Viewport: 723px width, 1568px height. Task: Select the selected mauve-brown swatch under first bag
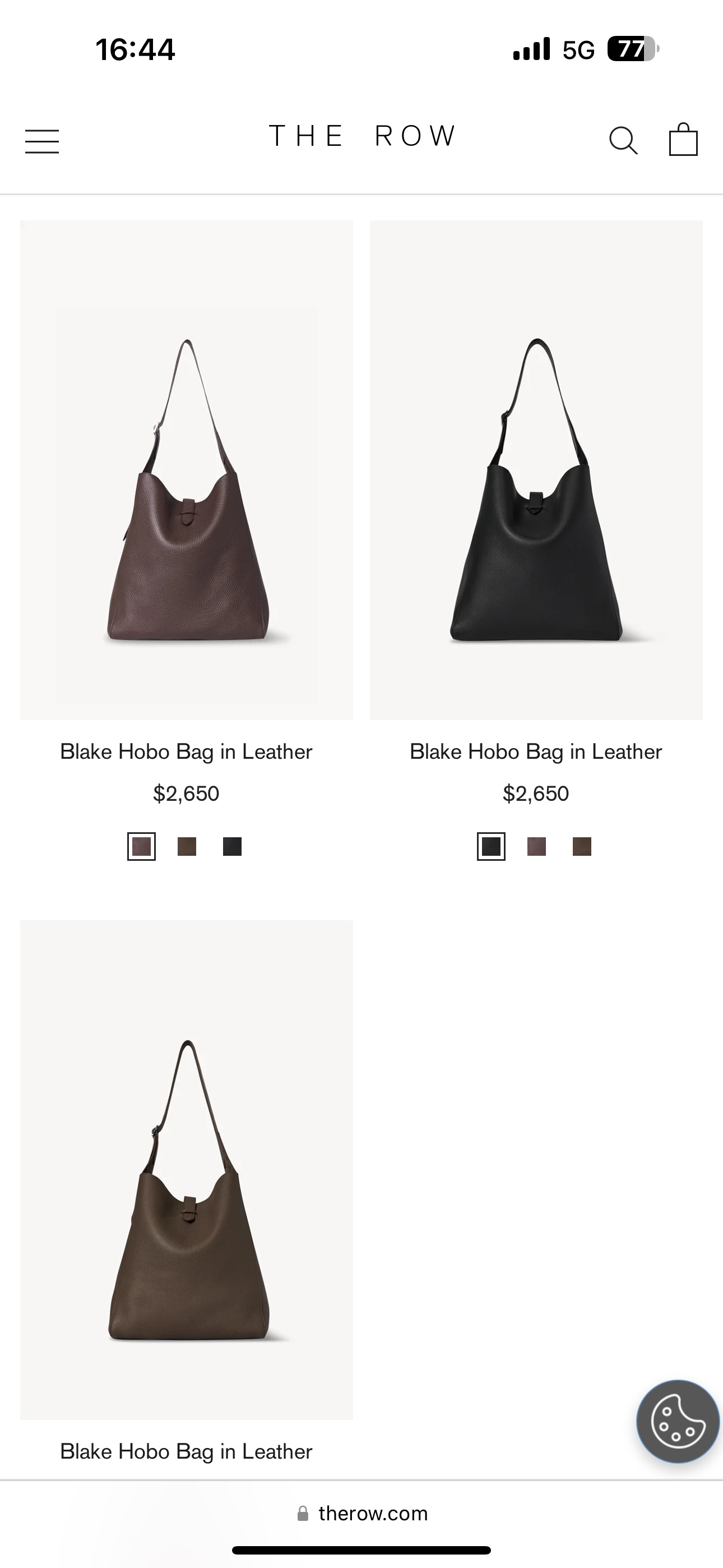coord(141,846)
